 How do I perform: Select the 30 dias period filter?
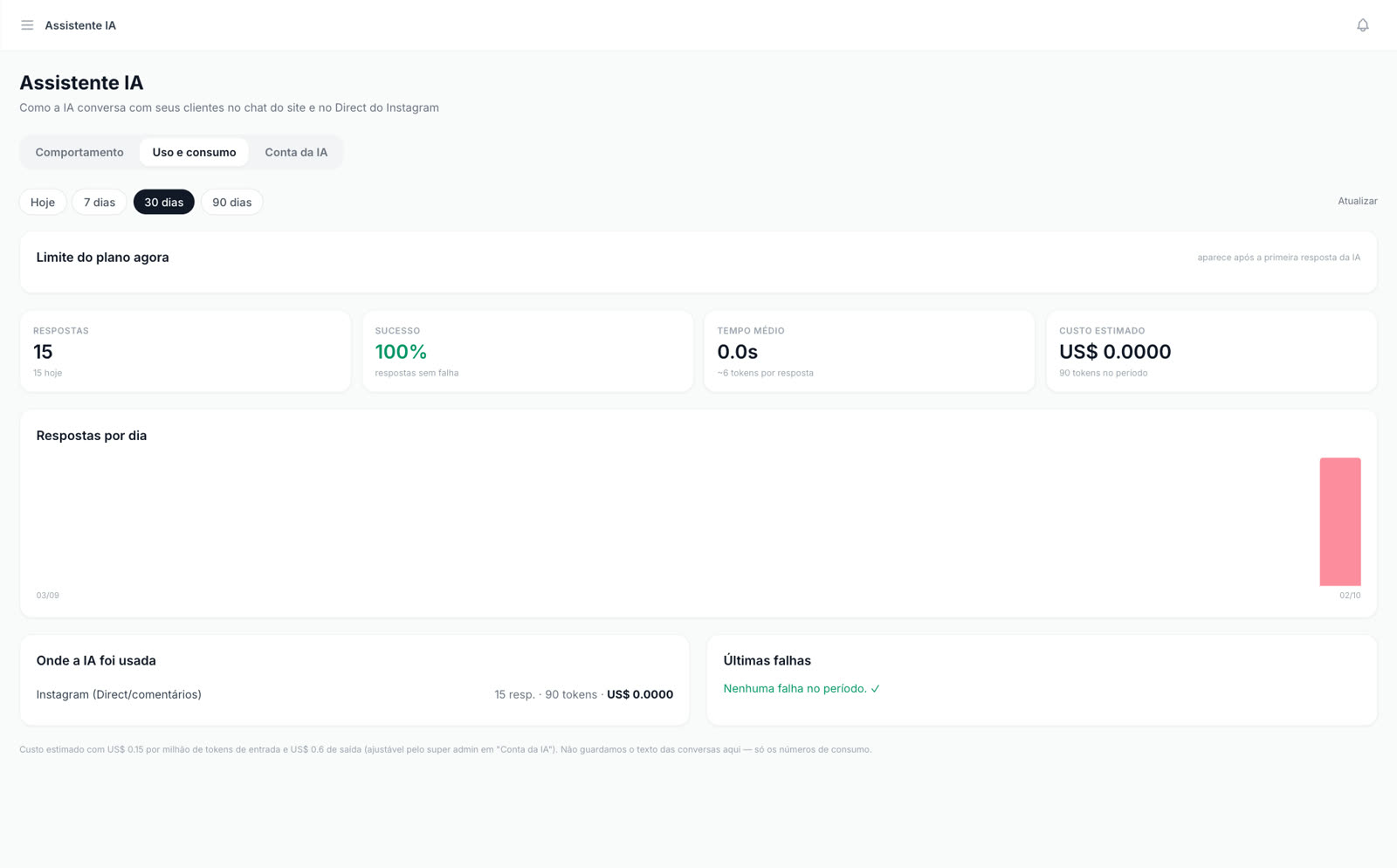[164, 202]
